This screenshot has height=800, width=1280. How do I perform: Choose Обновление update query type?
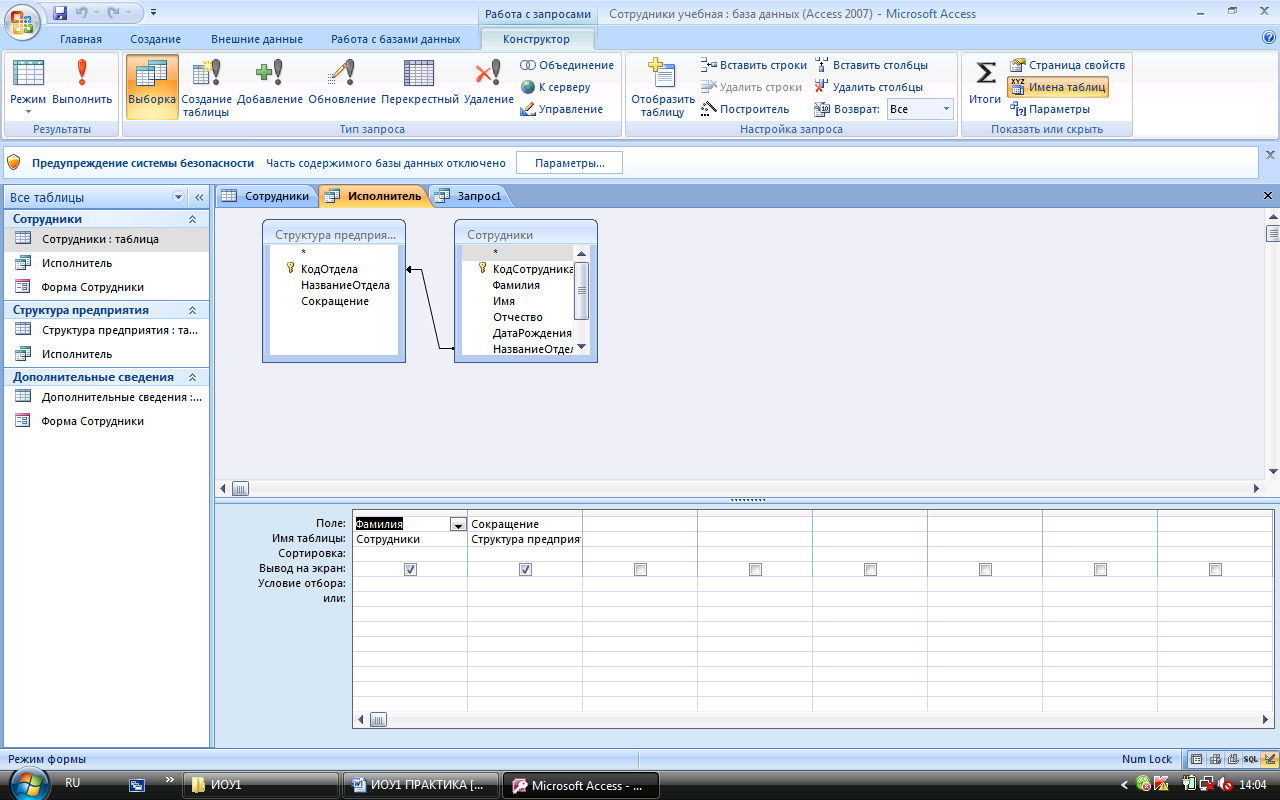(x=342, y=84)
